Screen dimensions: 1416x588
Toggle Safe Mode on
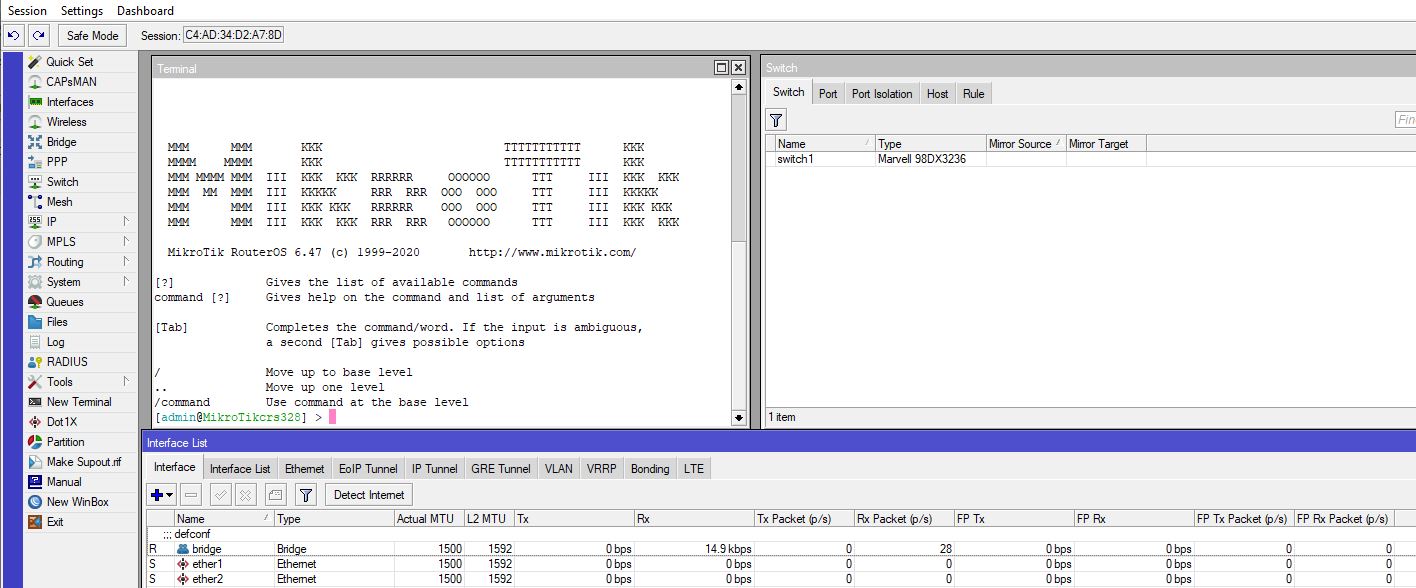92,36
